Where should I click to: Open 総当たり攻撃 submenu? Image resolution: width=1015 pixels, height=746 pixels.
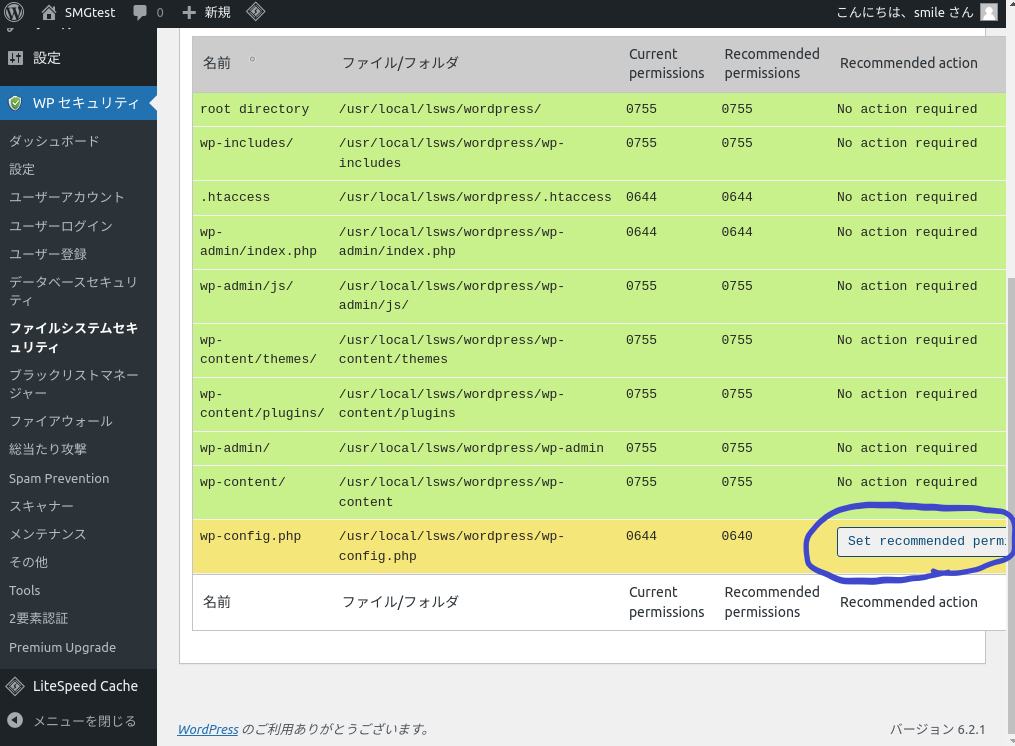point(48,449)
